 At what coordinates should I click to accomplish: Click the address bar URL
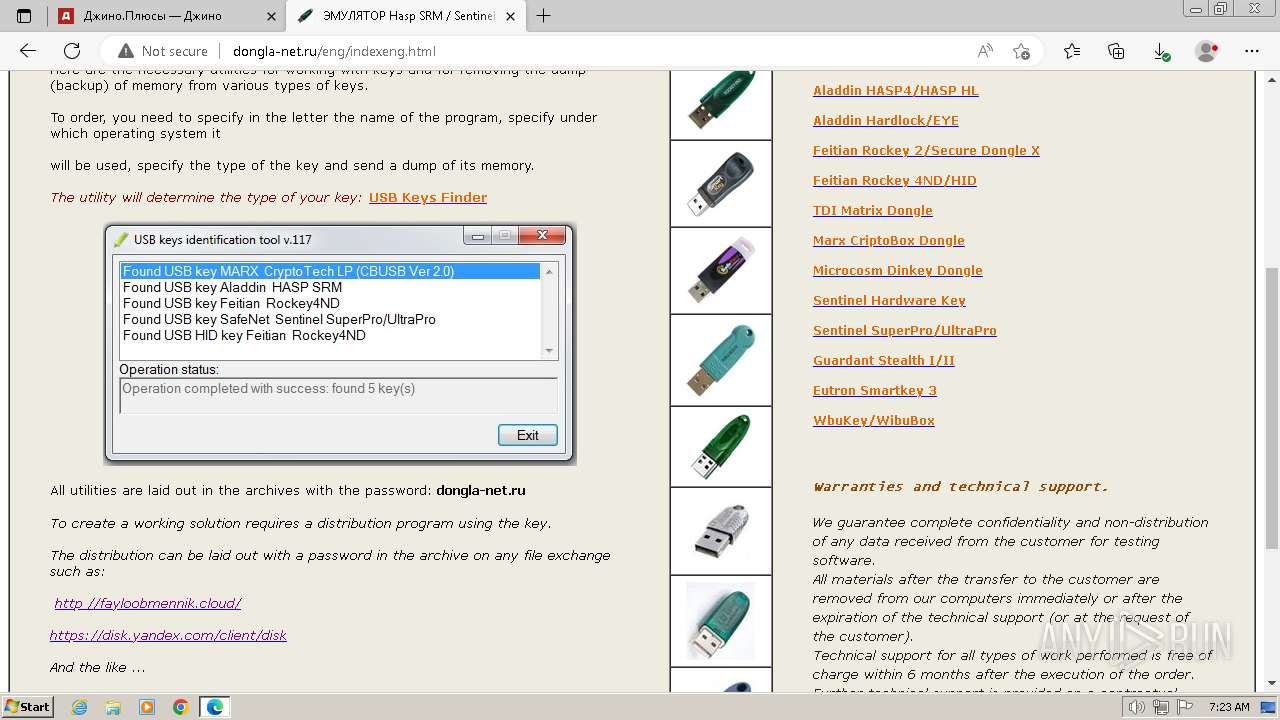(334, 51)
